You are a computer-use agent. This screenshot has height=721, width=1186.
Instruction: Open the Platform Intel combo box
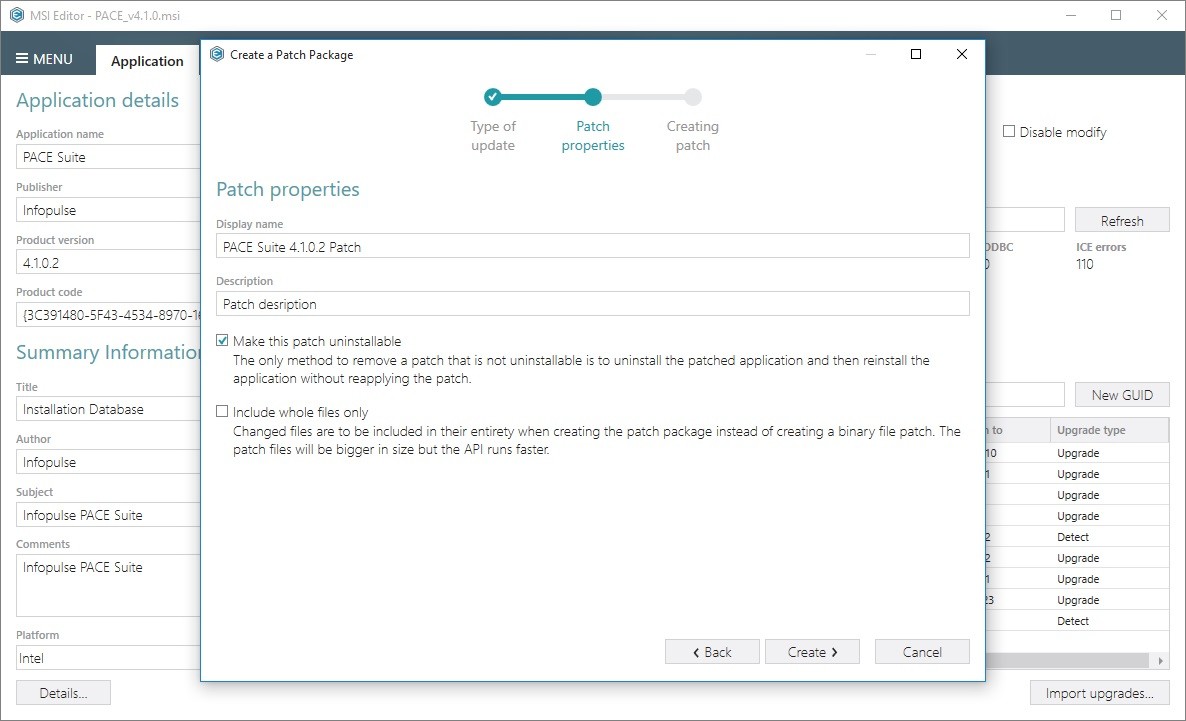(108, 657)
